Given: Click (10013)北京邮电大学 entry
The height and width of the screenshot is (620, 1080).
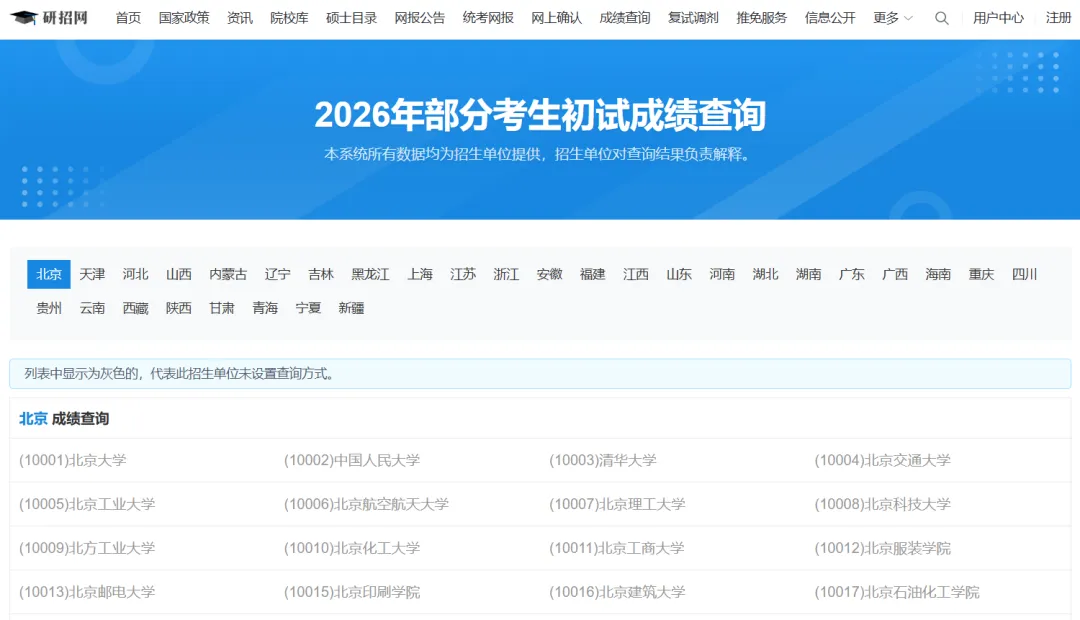Looking at the screenshot, I should 87,592.
